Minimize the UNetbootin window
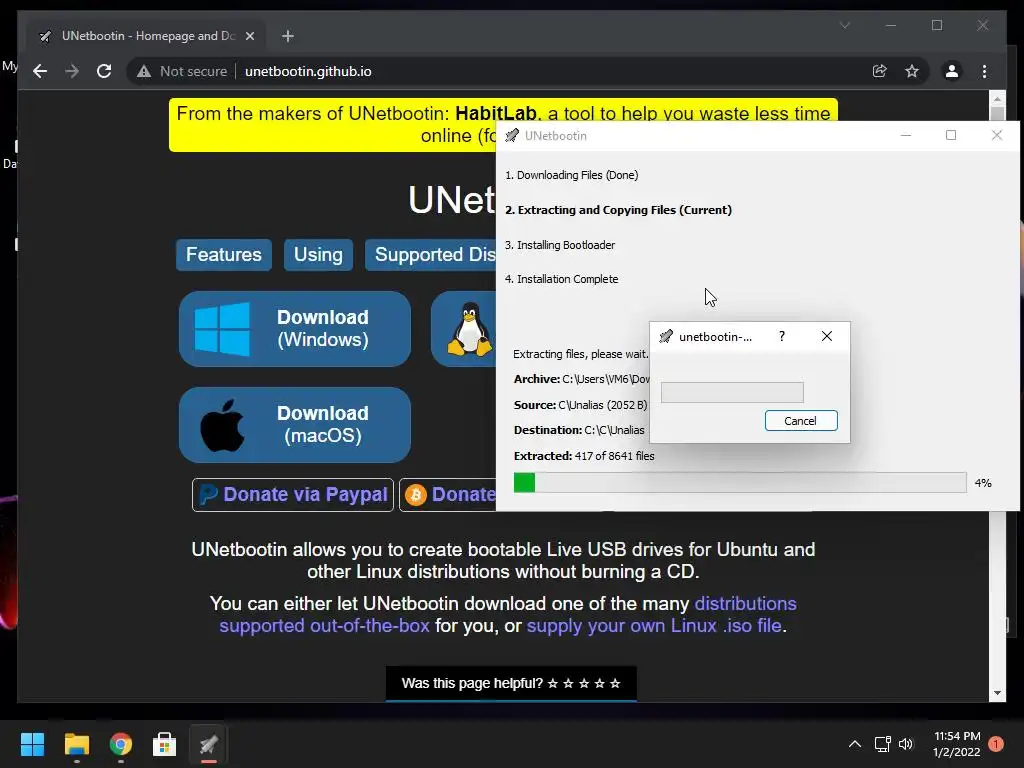 [x=906, y=135]
